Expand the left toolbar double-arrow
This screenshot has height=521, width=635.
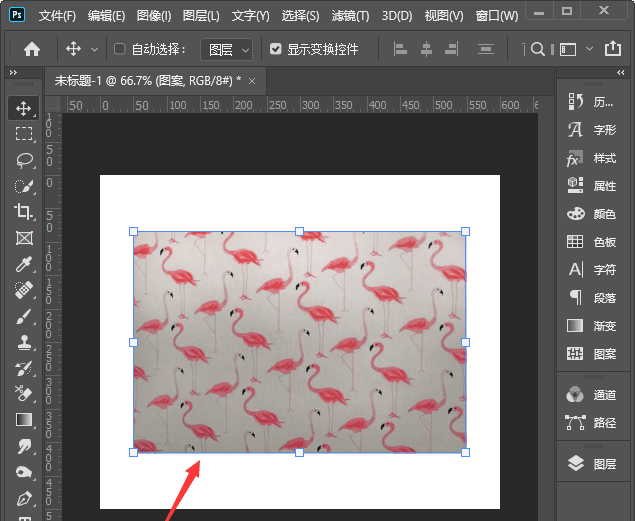coord(13,72)
